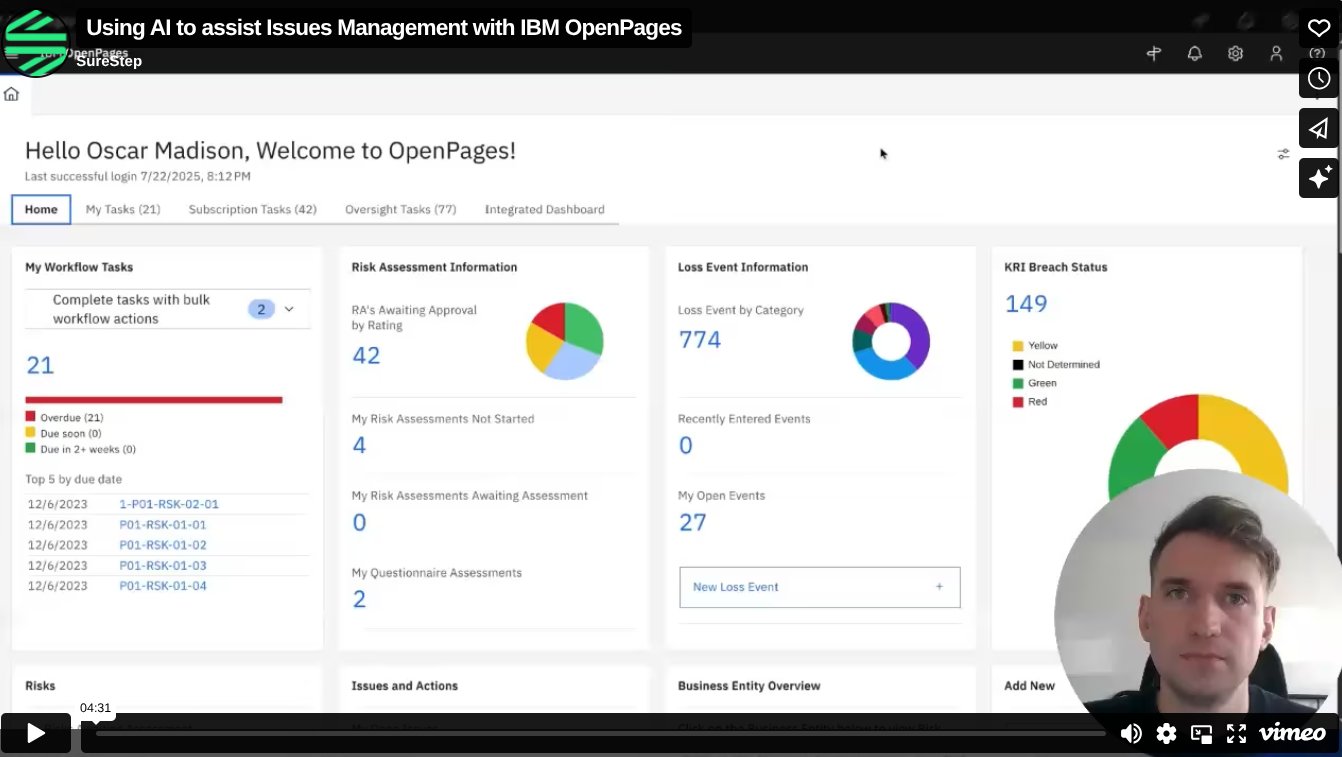This screenshot has width=1342, height=757.
Task: Click the red overdue progress bar
Action: click(154, 400)
